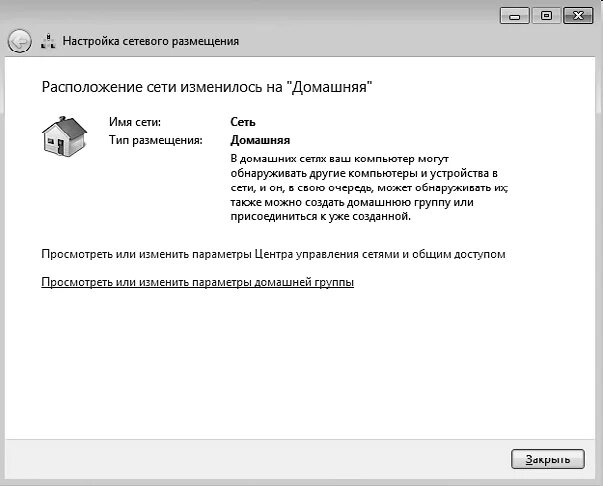Click the network icon beside the window title

click(48, 41)
